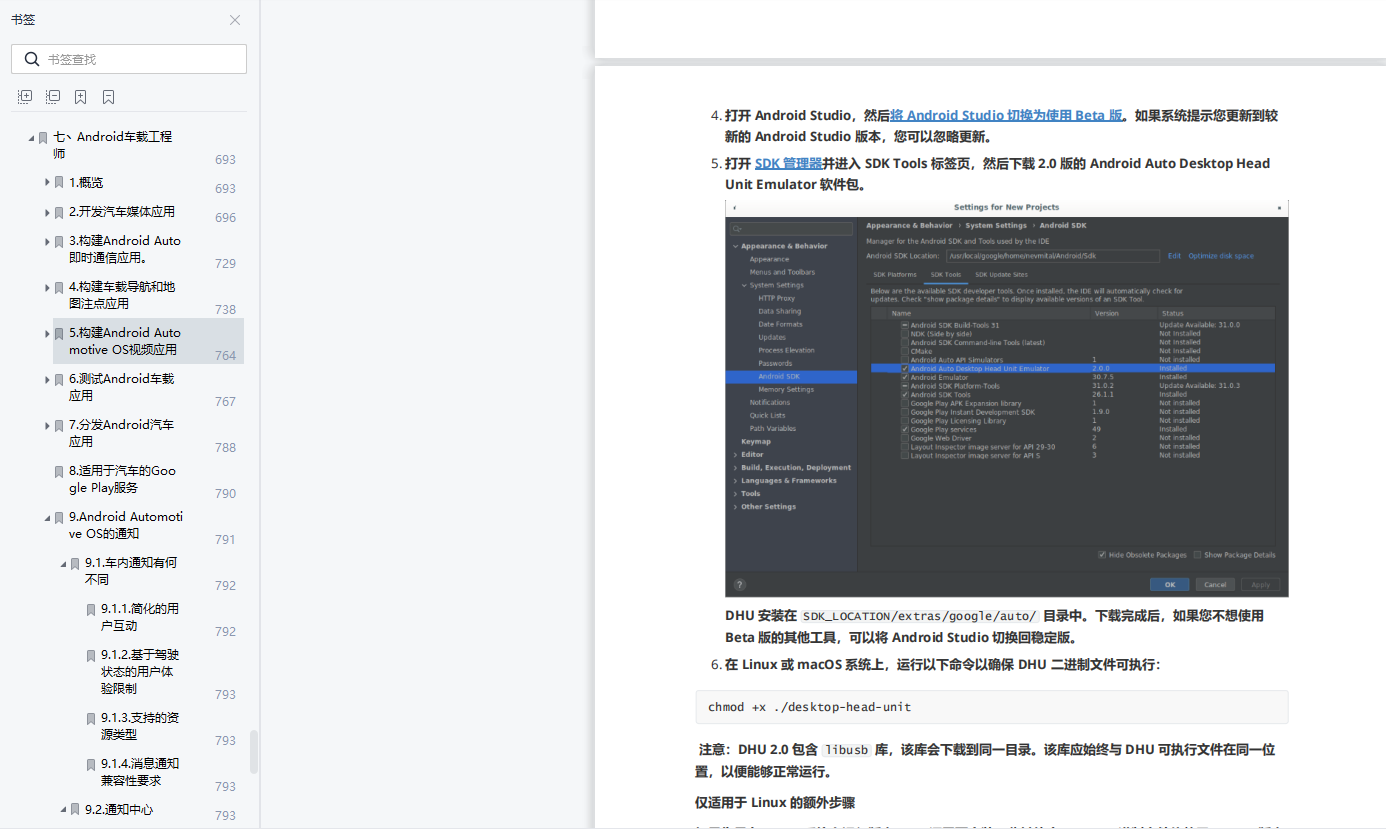The height and width of the screenshot is (829, 1386).
Task: Open the SDK 管理器 hyperlink
Action: coord(788,163)
